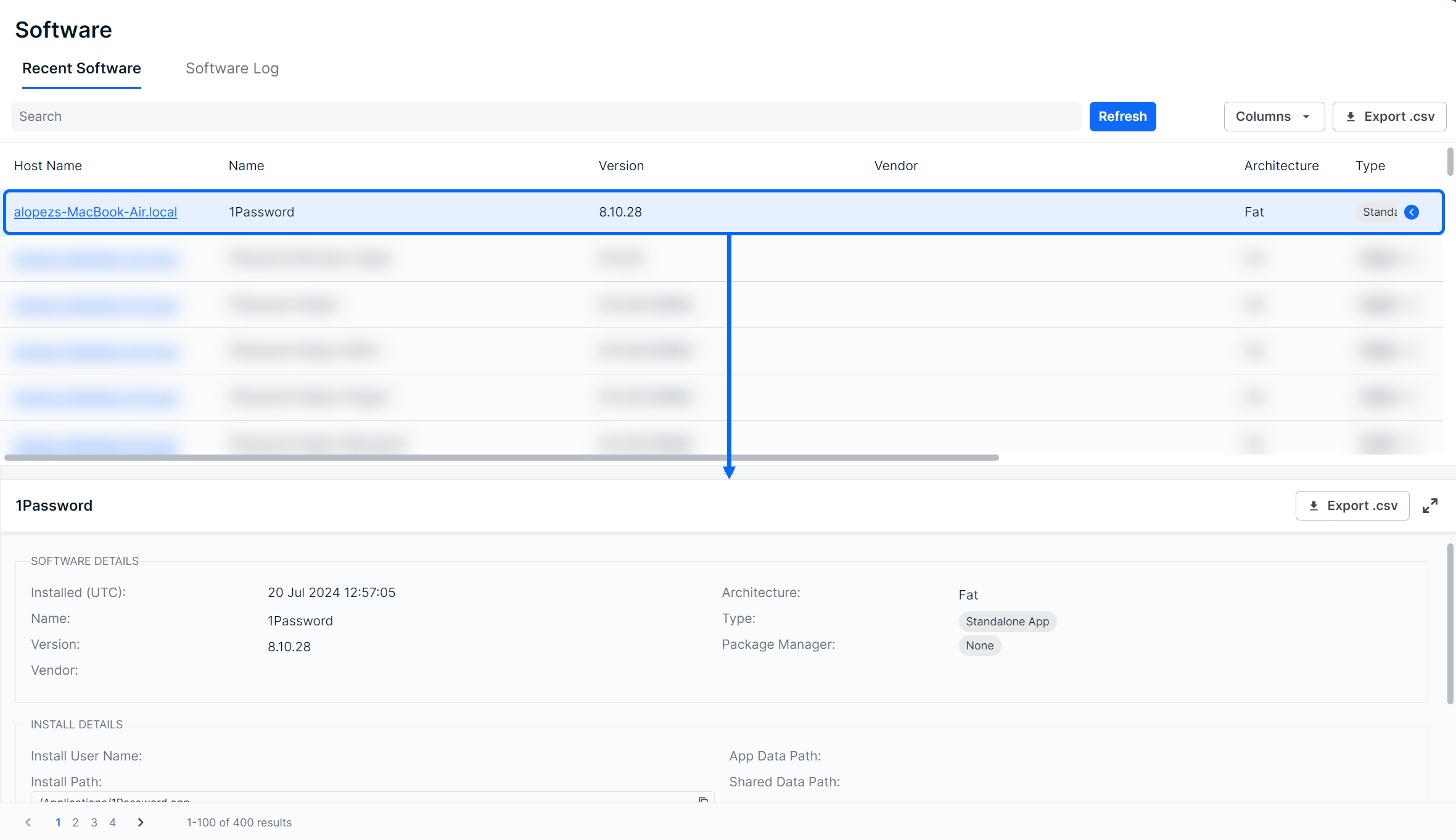Screen dimensions: 1456x840
Task: Select the Recent Software tab
Action: click(x=81, y=68)
